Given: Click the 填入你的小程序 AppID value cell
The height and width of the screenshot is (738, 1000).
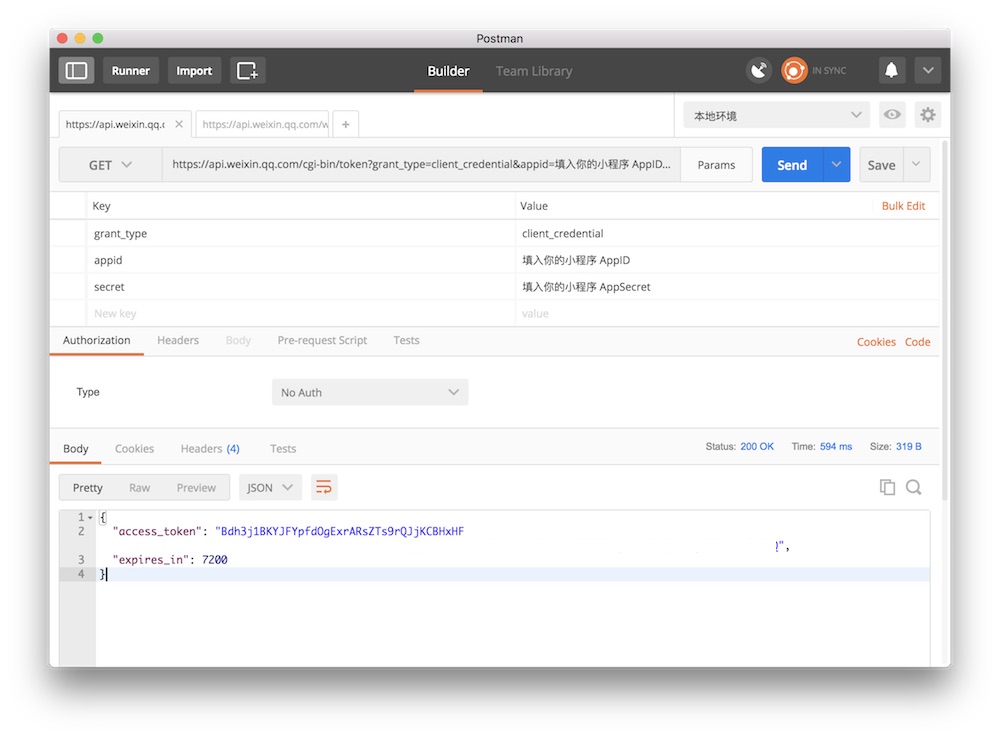Looking at the screenshot, I should [727, 260].
